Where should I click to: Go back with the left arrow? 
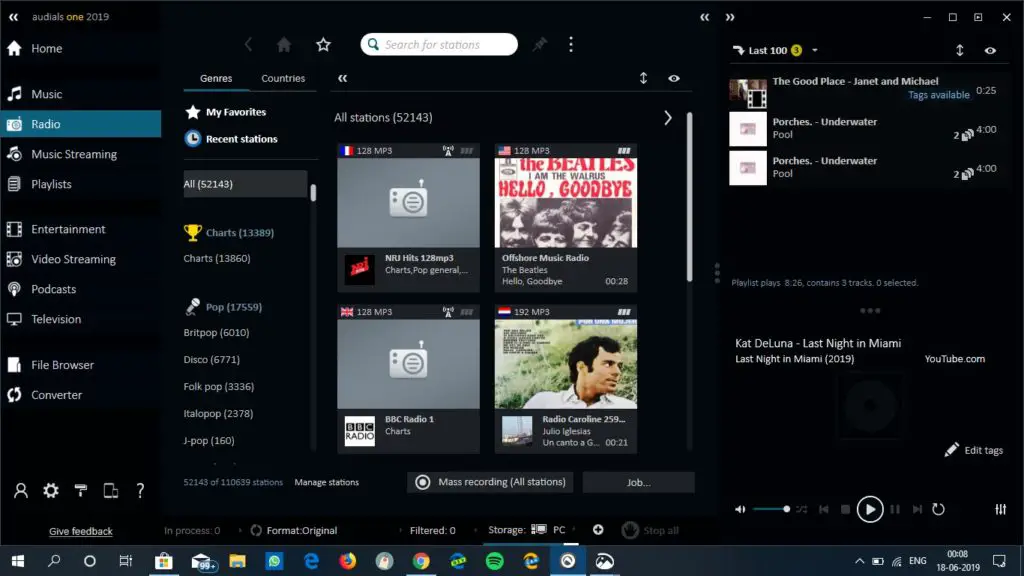pyautogui.click(x=248, y=44)
